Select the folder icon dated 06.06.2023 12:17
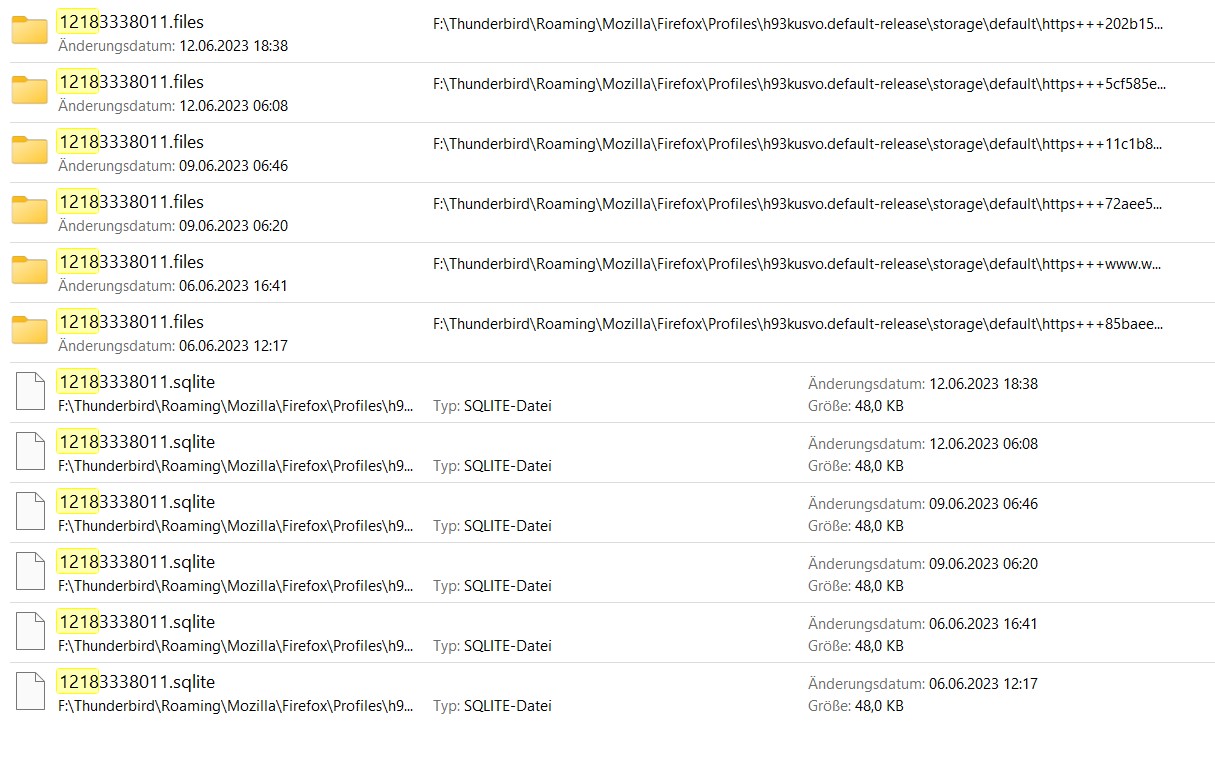 click(x=30, y=332)
